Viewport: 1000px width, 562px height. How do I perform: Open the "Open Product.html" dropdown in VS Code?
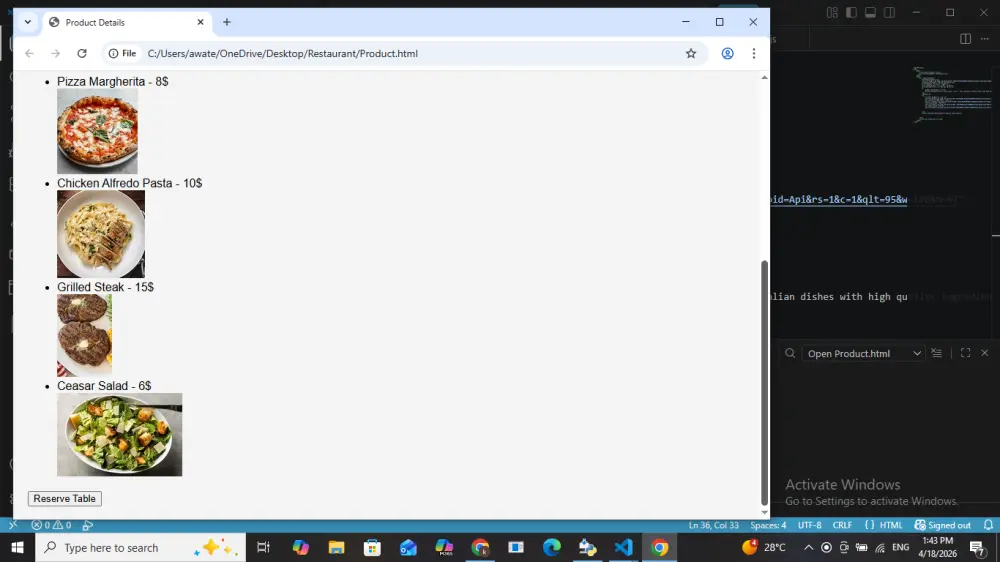point(864,353)
